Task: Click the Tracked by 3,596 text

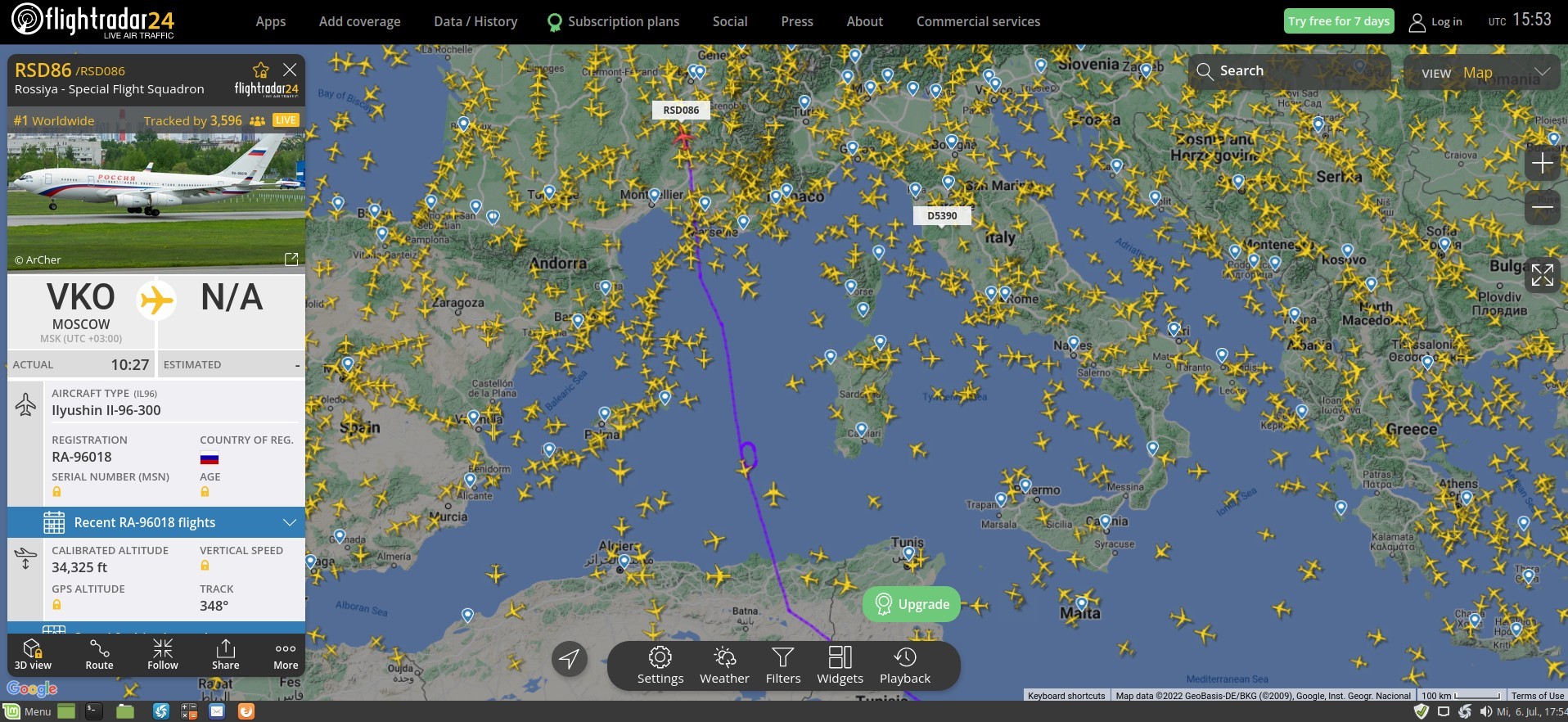Action: 193,121
